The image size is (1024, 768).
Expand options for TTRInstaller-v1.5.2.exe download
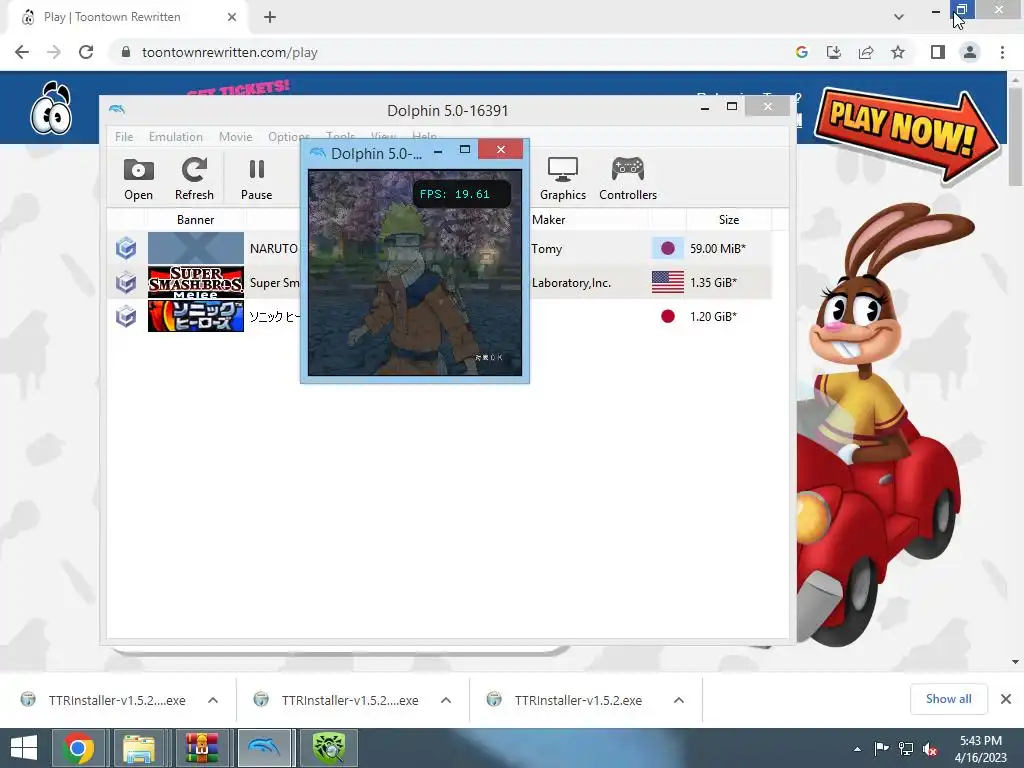tap(679, 700)
